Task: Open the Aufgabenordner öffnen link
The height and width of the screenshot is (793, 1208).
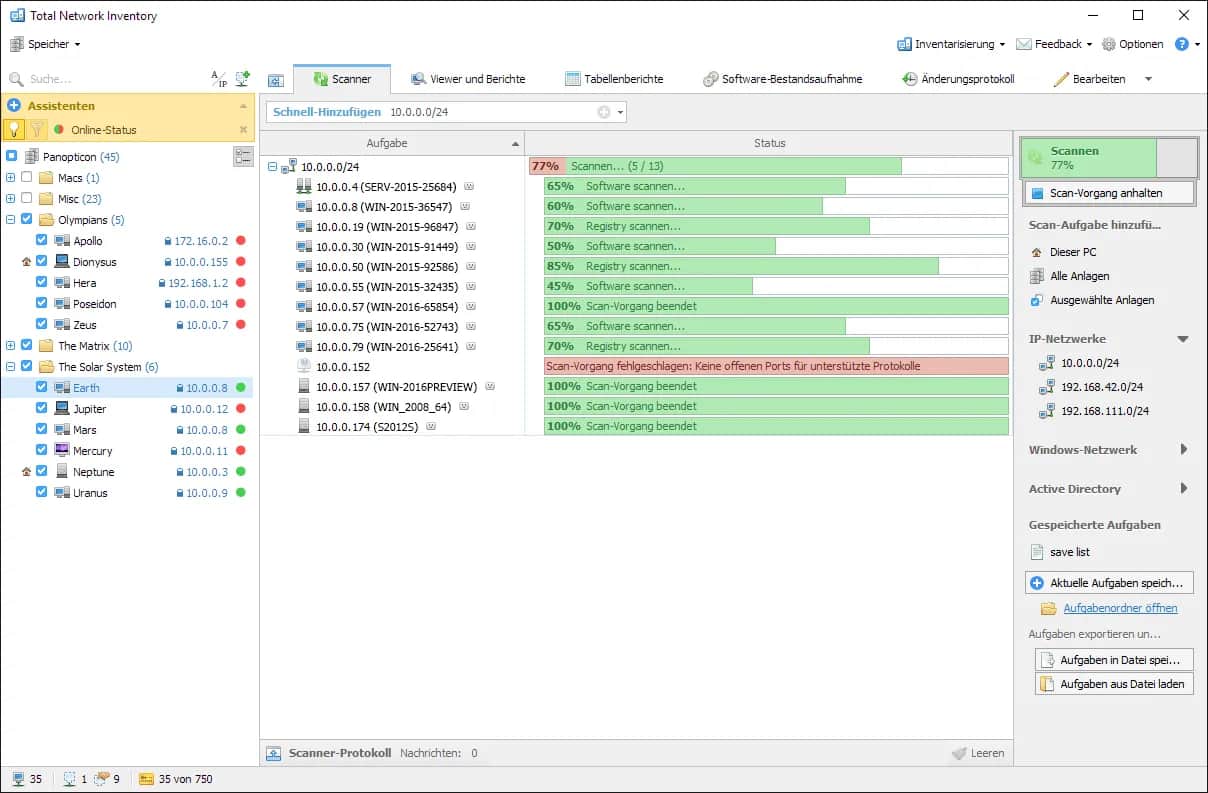Action: point(1118,607)
